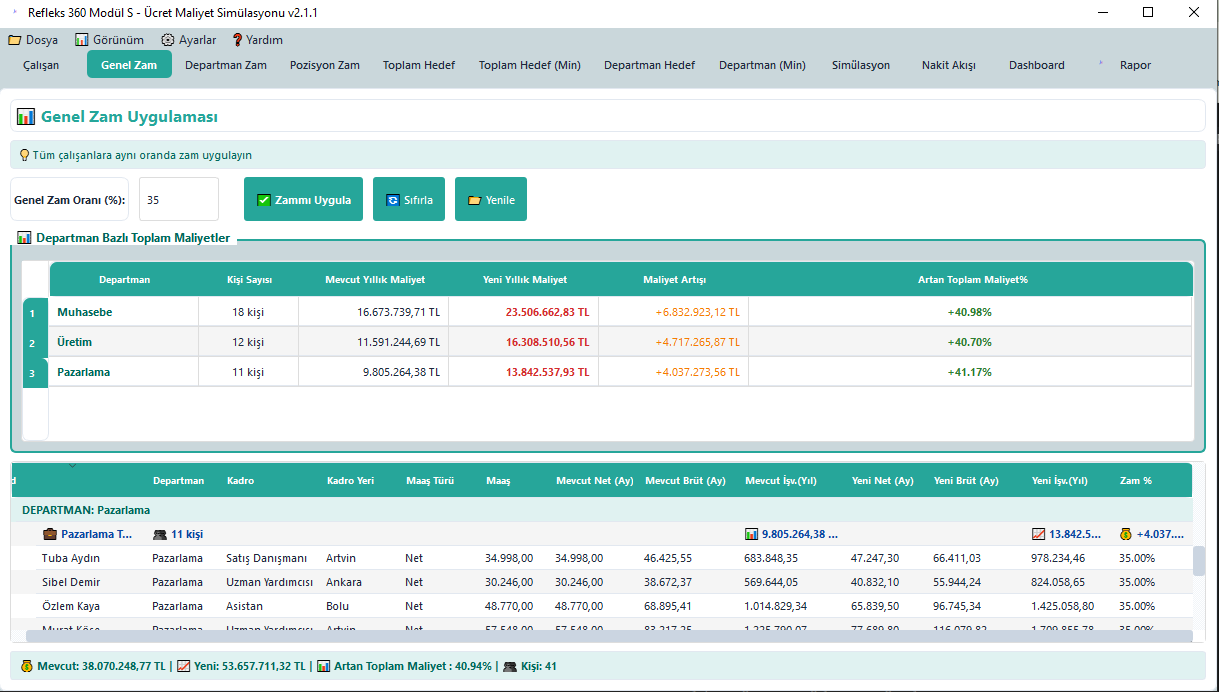This screenshot has width=1219, height=692.
Task: Collapse the DEPARTMAN: Pazarlama group row
Action: [86, 510]
